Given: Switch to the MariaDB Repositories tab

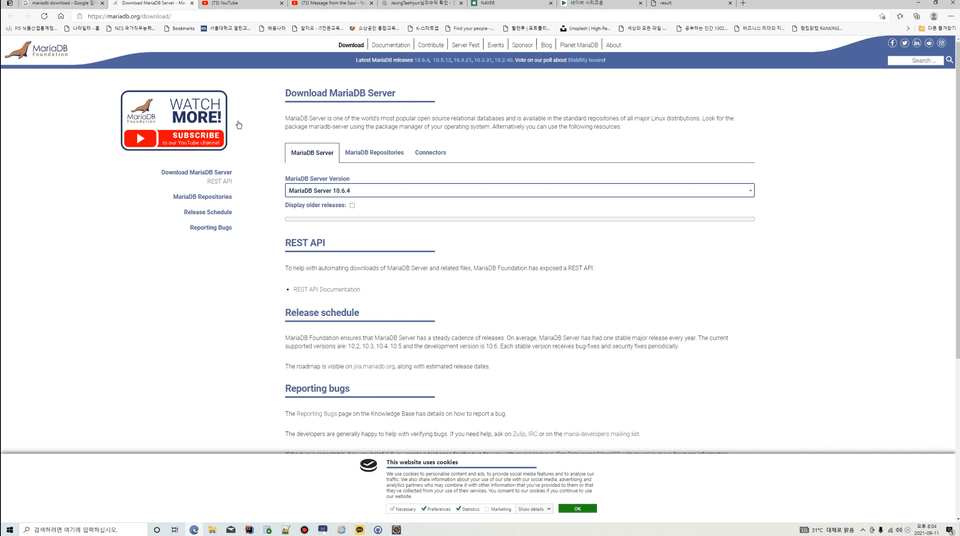Looking at the screenshot, I should pyautogui.click(x=374, y=153).
